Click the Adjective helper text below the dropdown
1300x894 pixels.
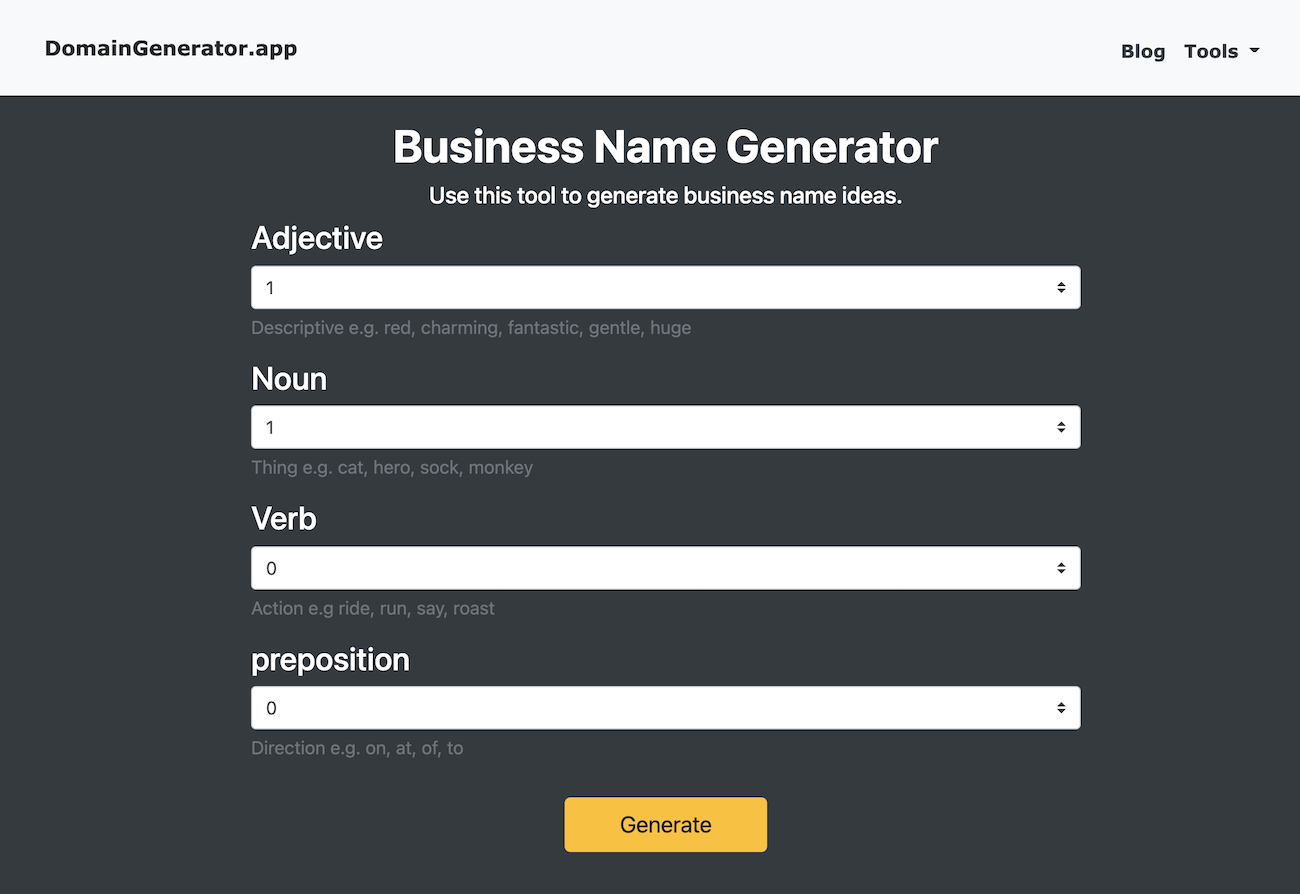(x=471, y=328)
